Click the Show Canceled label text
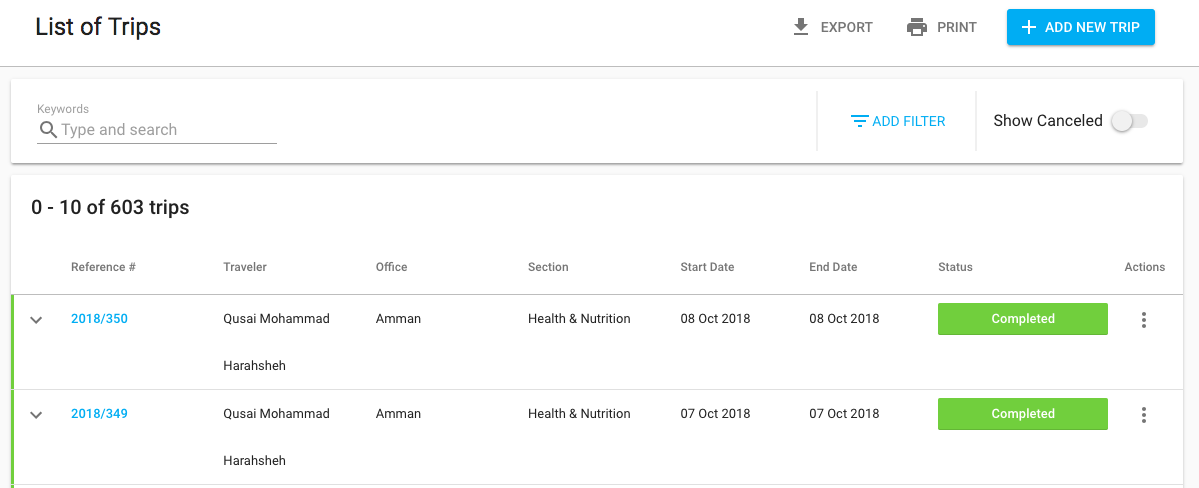 [x=1048, y=121]
